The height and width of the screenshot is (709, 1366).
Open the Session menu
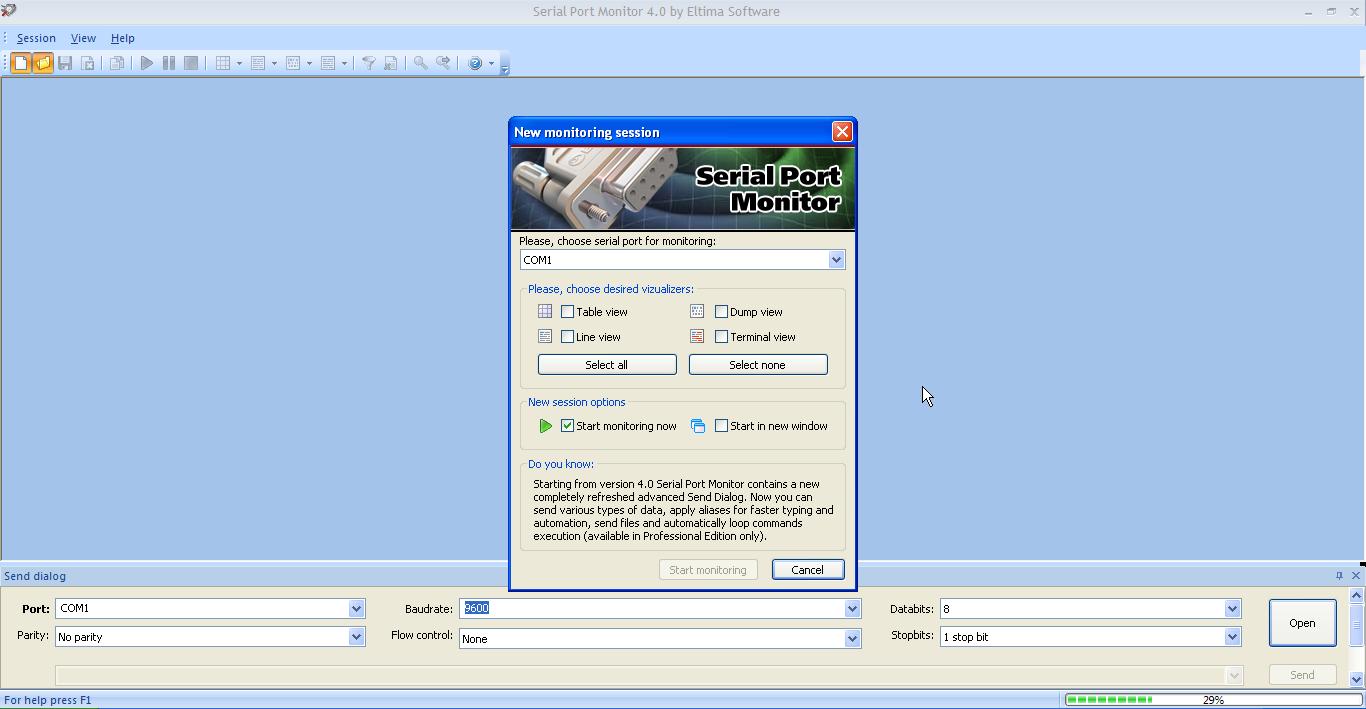click(x=36, y=38)
